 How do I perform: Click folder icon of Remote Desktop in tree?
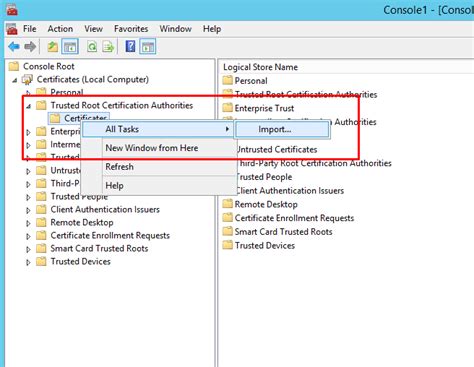tap(41, 222)
